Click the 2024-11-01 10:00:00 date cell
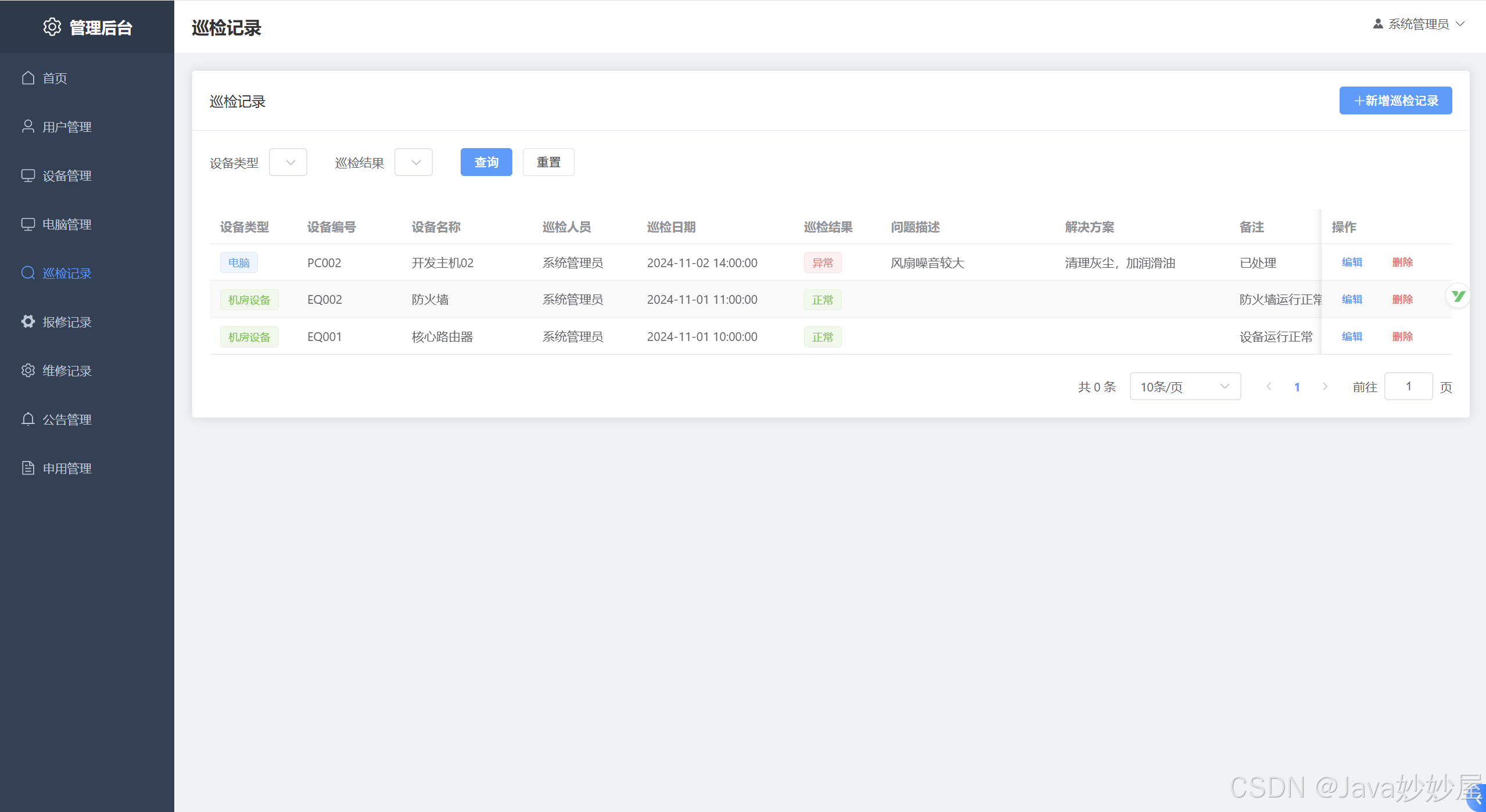The width and height of the screenshot is (1486, 812). pos(702,337)
